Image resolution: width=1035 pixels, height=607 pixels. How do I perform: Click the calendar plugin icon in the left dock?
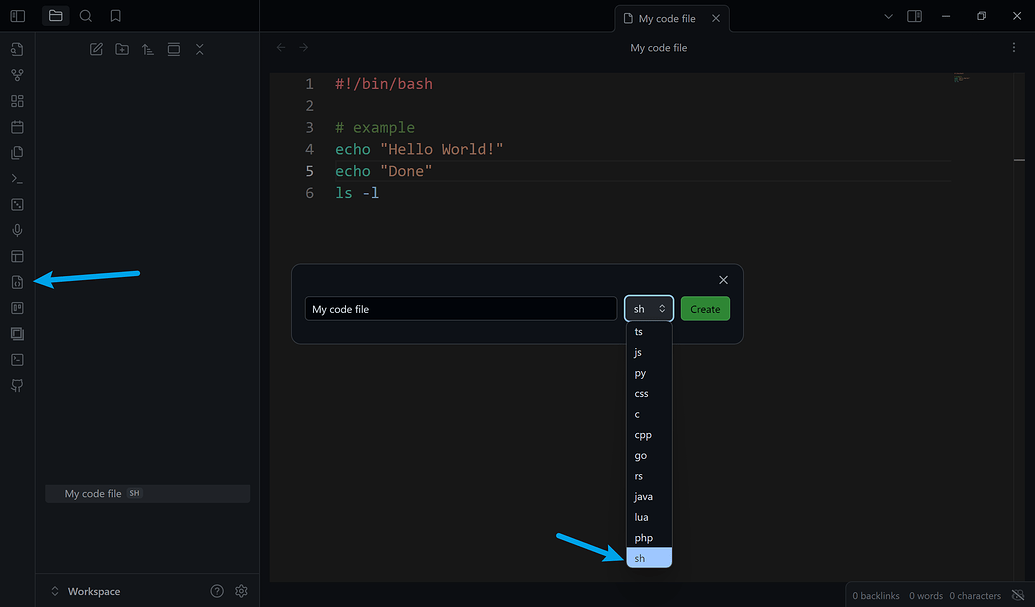[17, 126]
